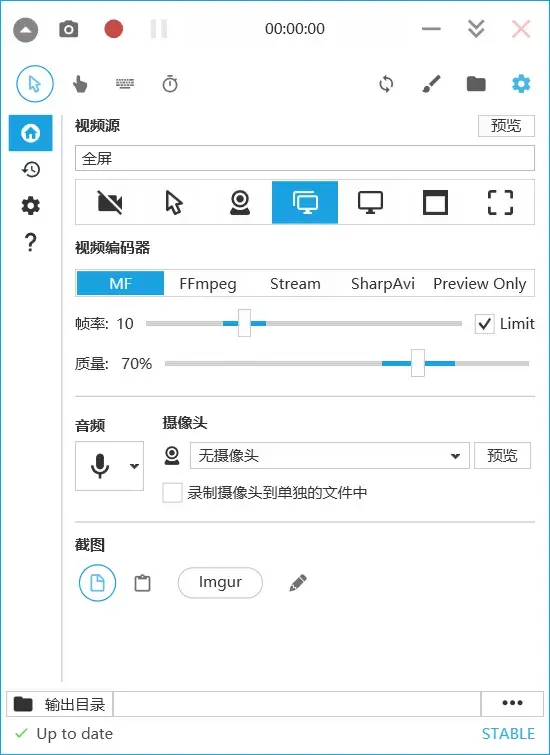Collapse panel with the round up-arrow button

coord(26,30)
